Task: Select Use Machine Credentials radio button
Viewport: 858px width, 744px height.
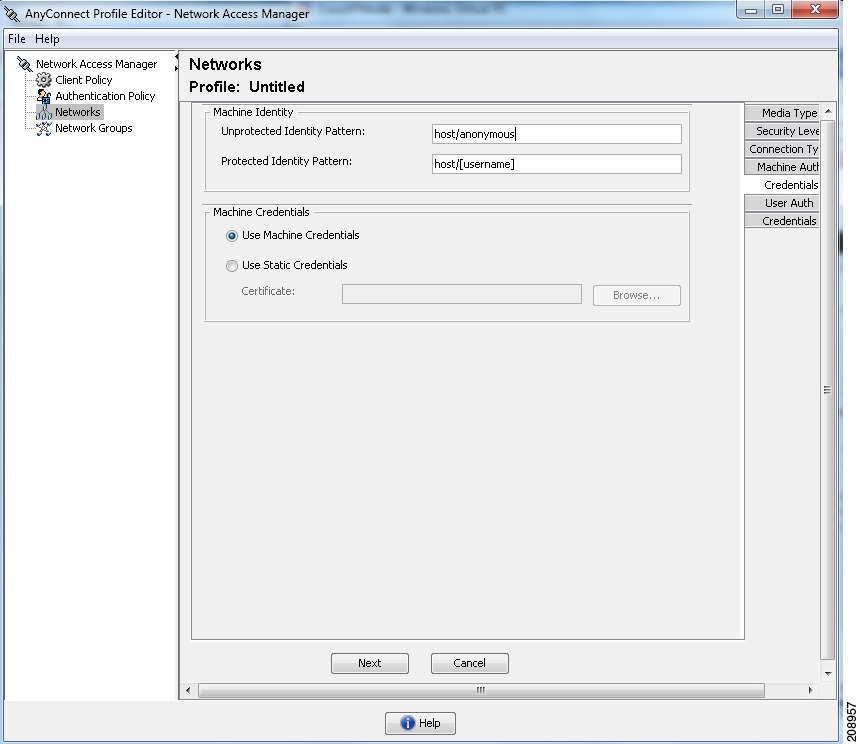Action: pyautogui.click(x=232, y=236)
